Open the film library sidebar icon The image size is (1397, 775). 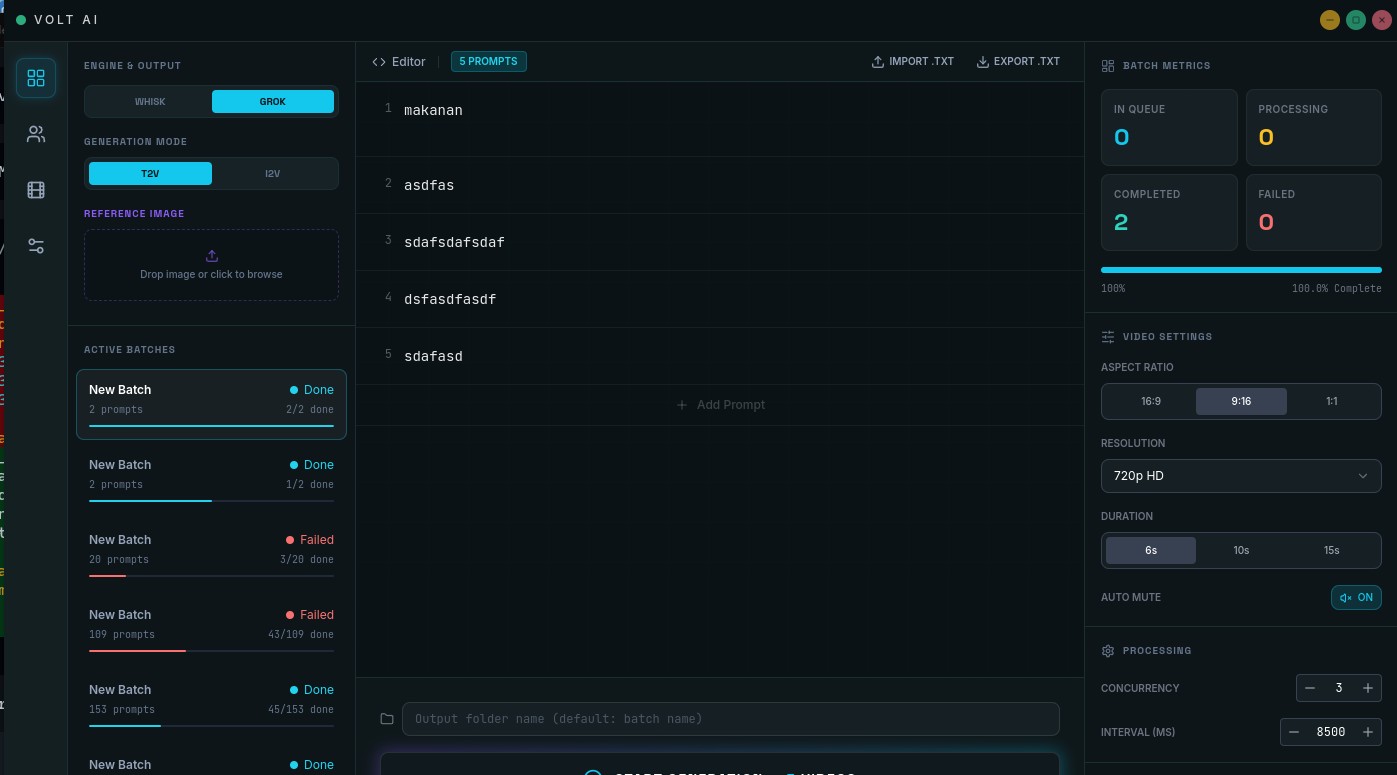point(36,190)
